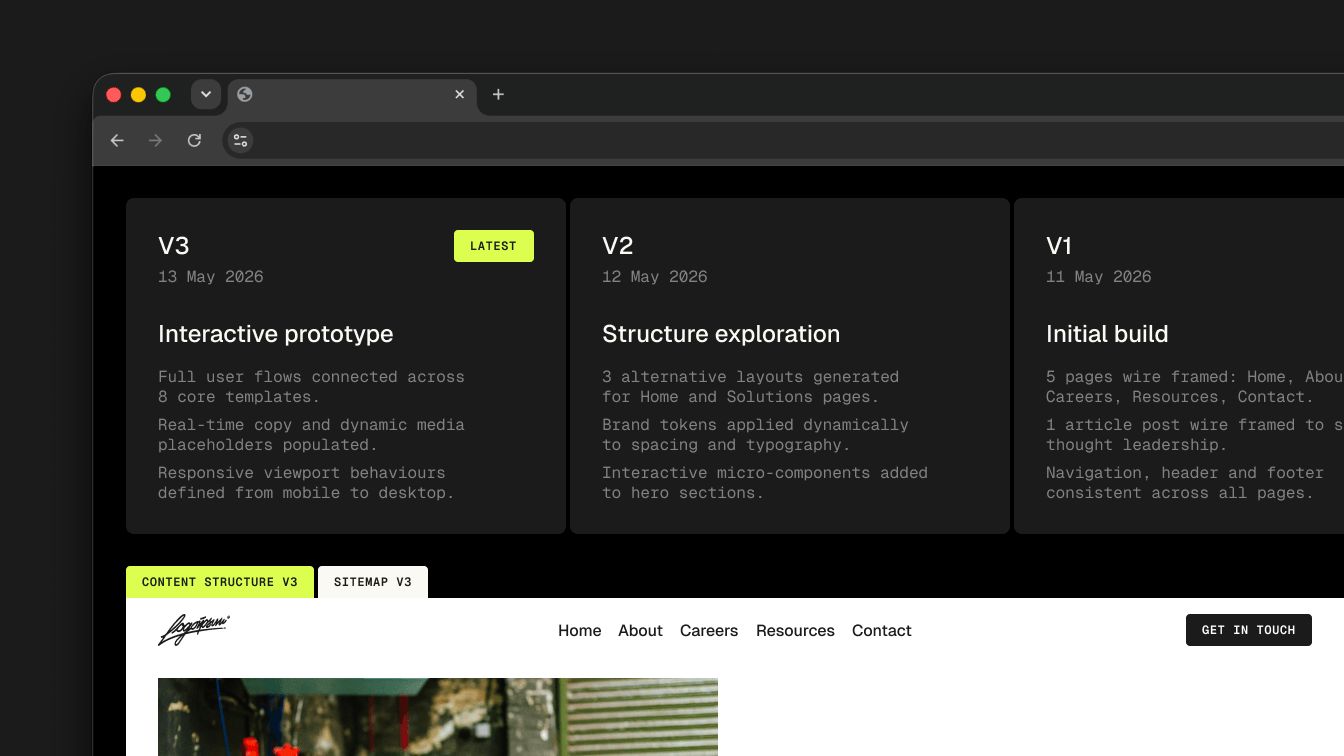Screen dimensions: 1344x756
Task: Click the Initial build title
Action: click(1107, 334)
